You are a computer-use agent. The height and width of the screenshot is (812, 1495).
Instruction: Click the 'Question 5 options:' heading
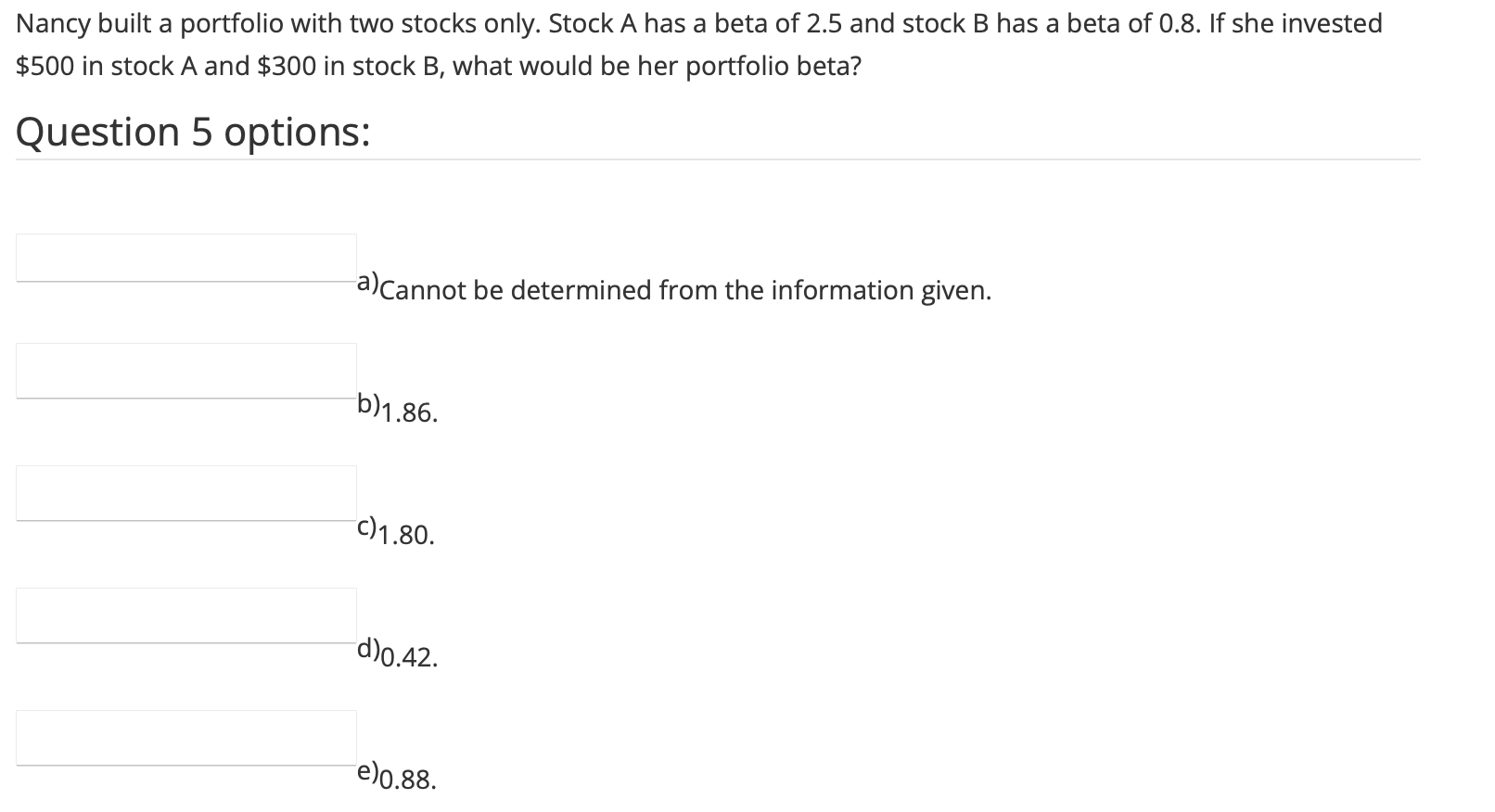192,133
